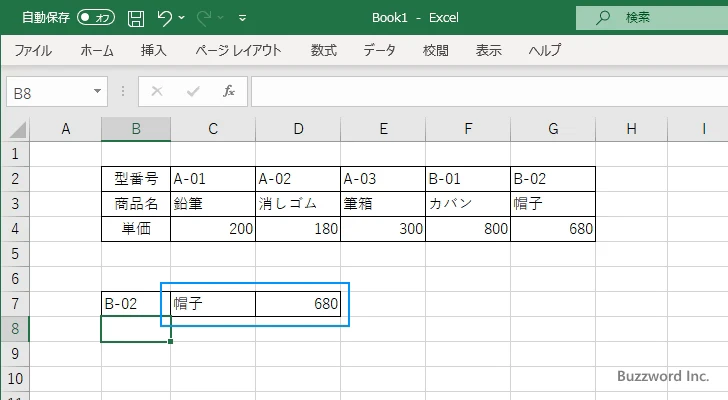Select row 4 header
Screen dimensions: 728x400
point(15,229)
